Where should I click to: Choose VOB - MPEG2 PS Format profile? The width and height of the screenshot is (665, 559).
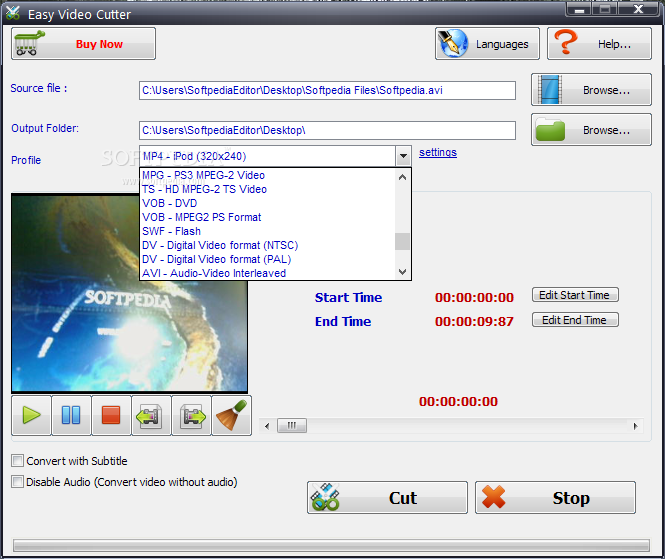[x=268, y=217]
